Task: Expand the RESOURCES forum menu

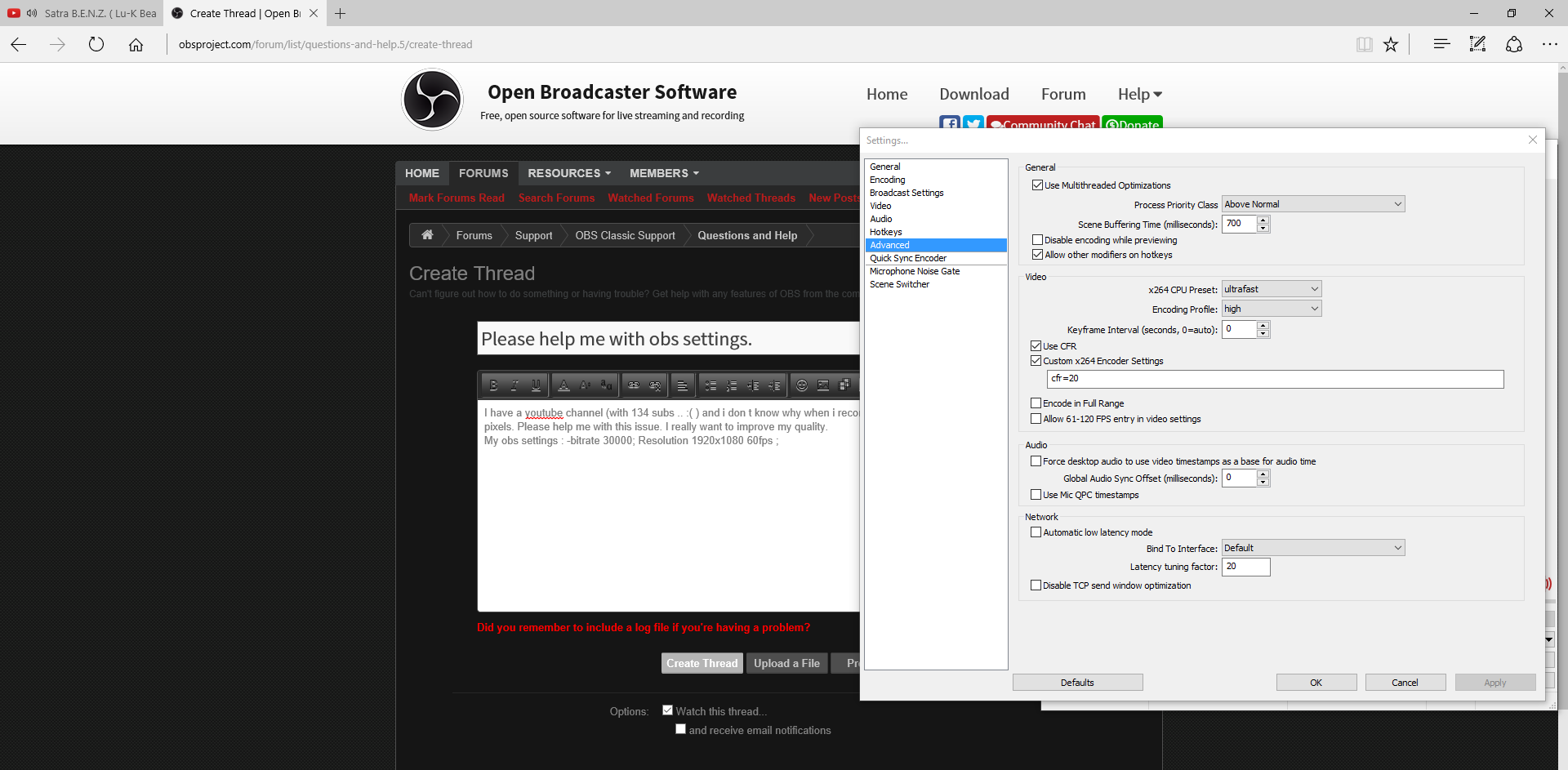Action: [569, 173]
